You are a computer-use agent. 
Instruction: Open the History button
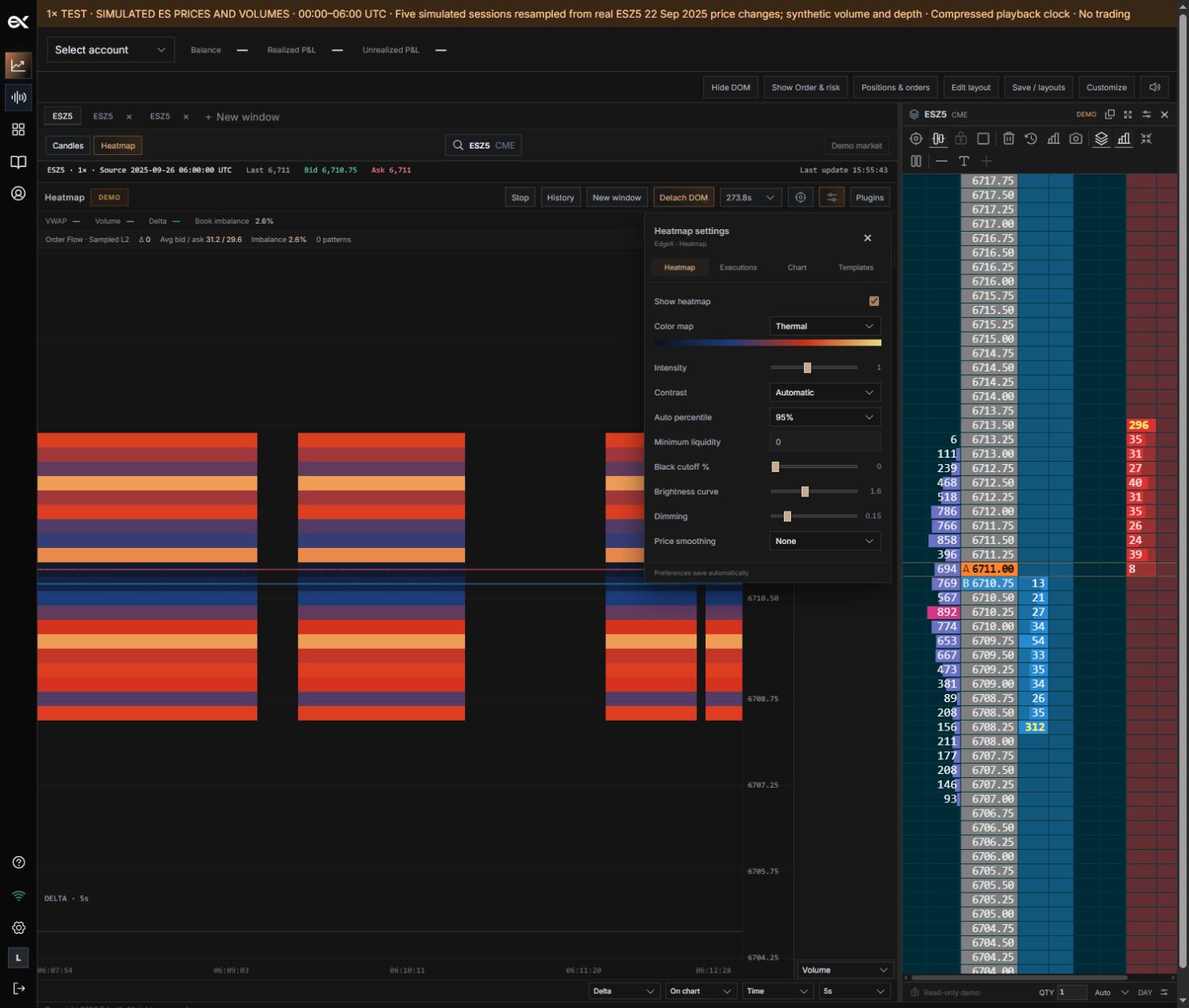tap(560, 198)
